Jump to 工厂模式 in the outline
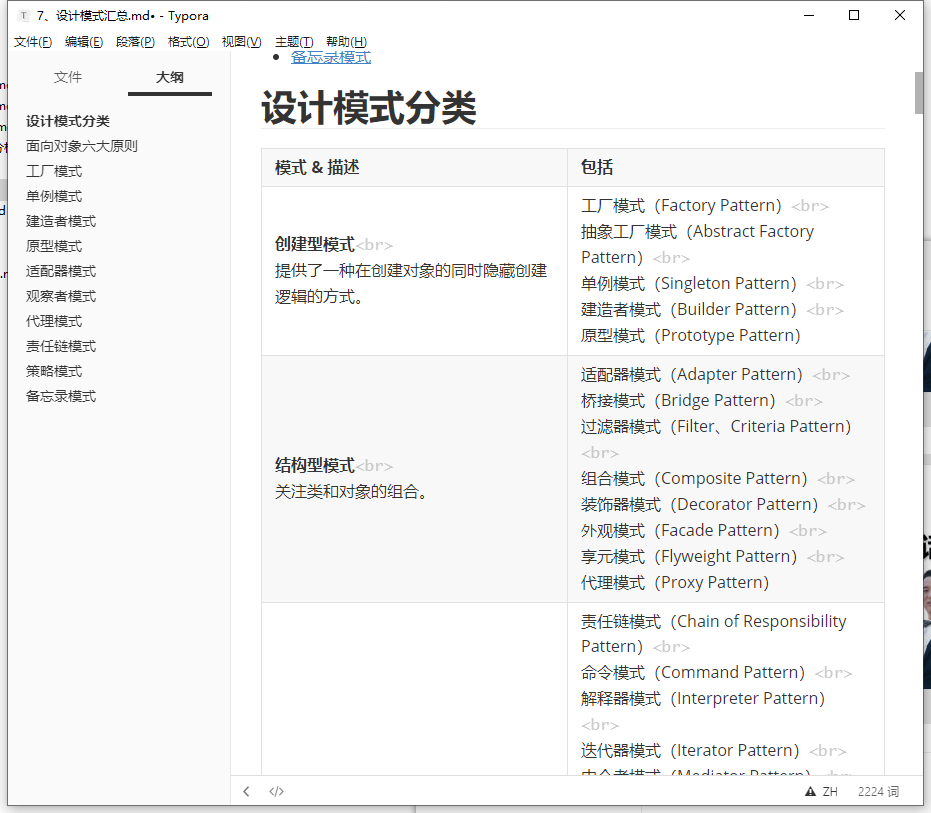The image size is (931, 813). (x=54, y=171)
